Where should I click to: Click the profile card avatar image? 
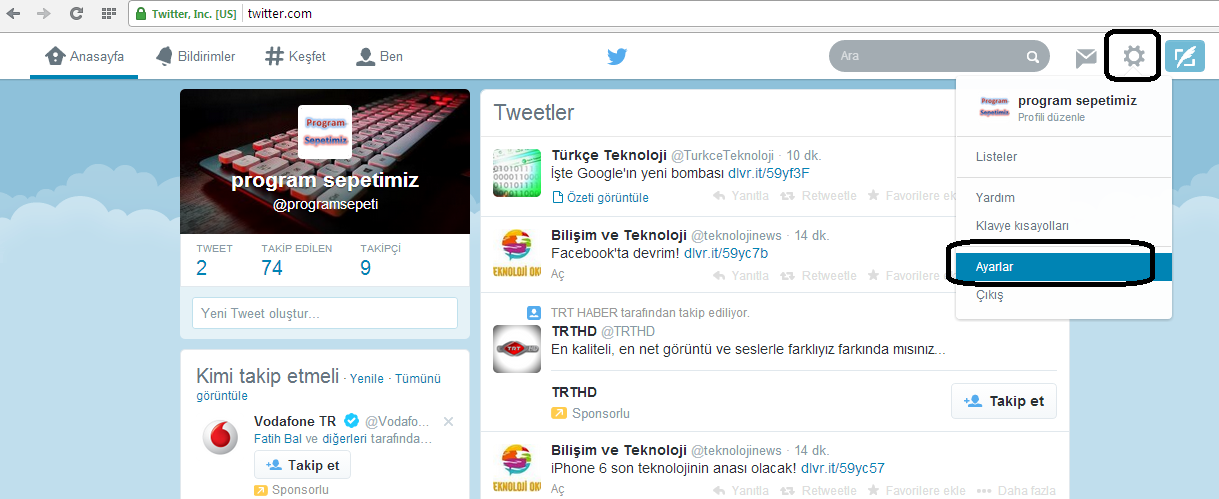[x=325, y=132]
